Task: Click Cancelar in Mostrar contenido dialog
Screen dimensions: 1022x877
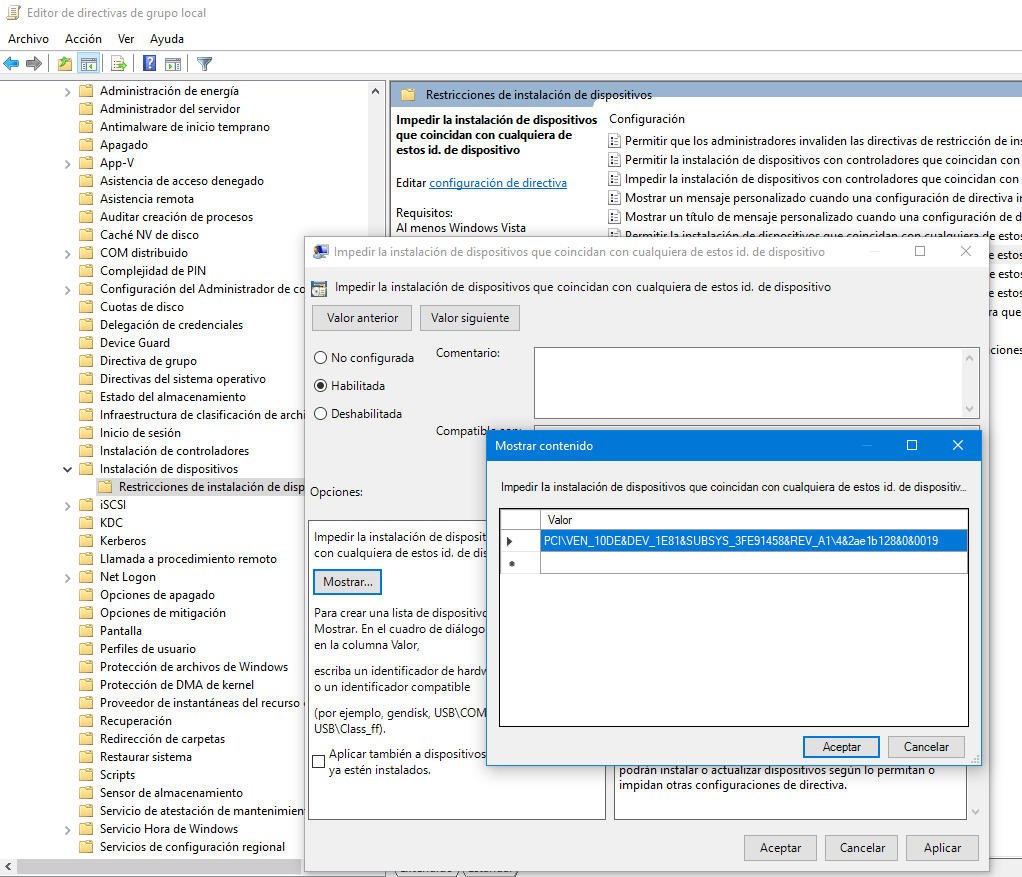Action: [926, 747]
